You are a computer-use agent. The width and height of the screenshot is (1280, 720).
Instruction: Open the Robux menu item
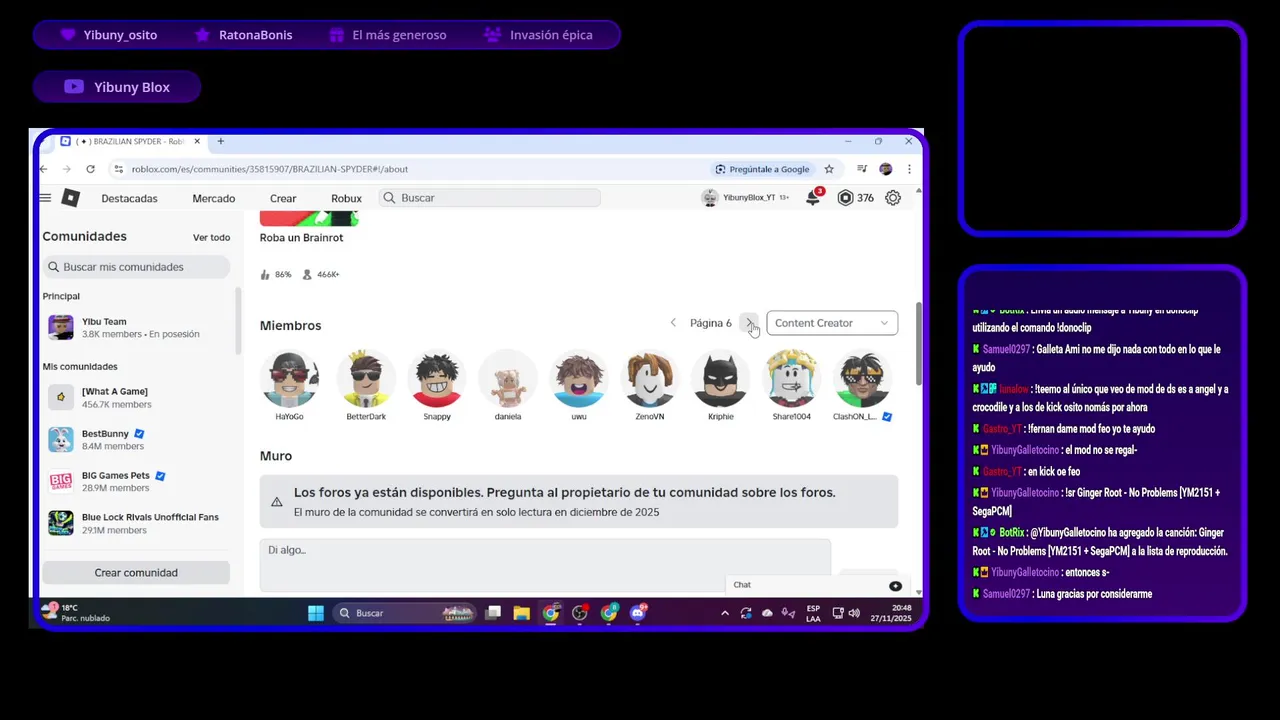(x=346, y=198)
